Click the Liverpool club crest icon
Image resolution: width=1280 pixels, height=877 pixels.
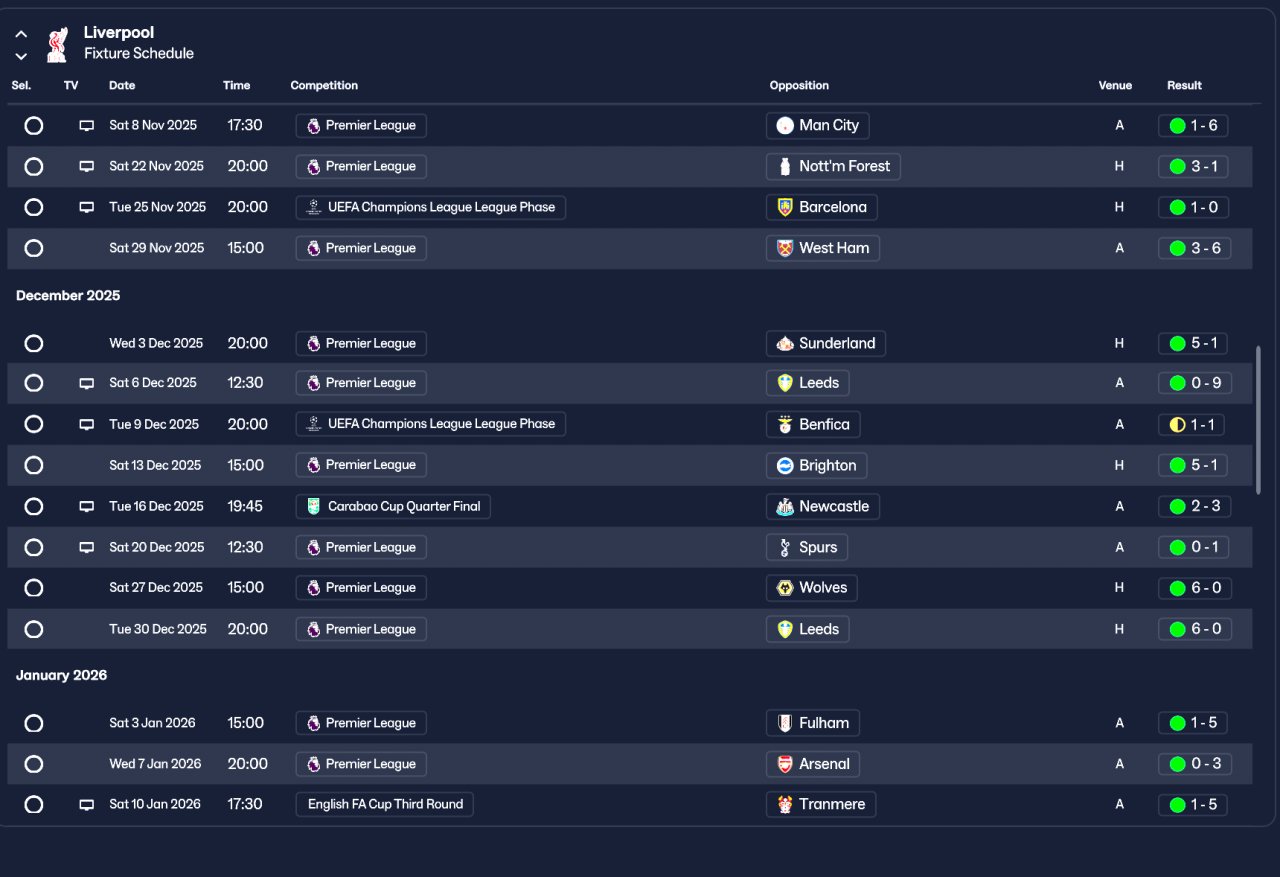[57, 44]
